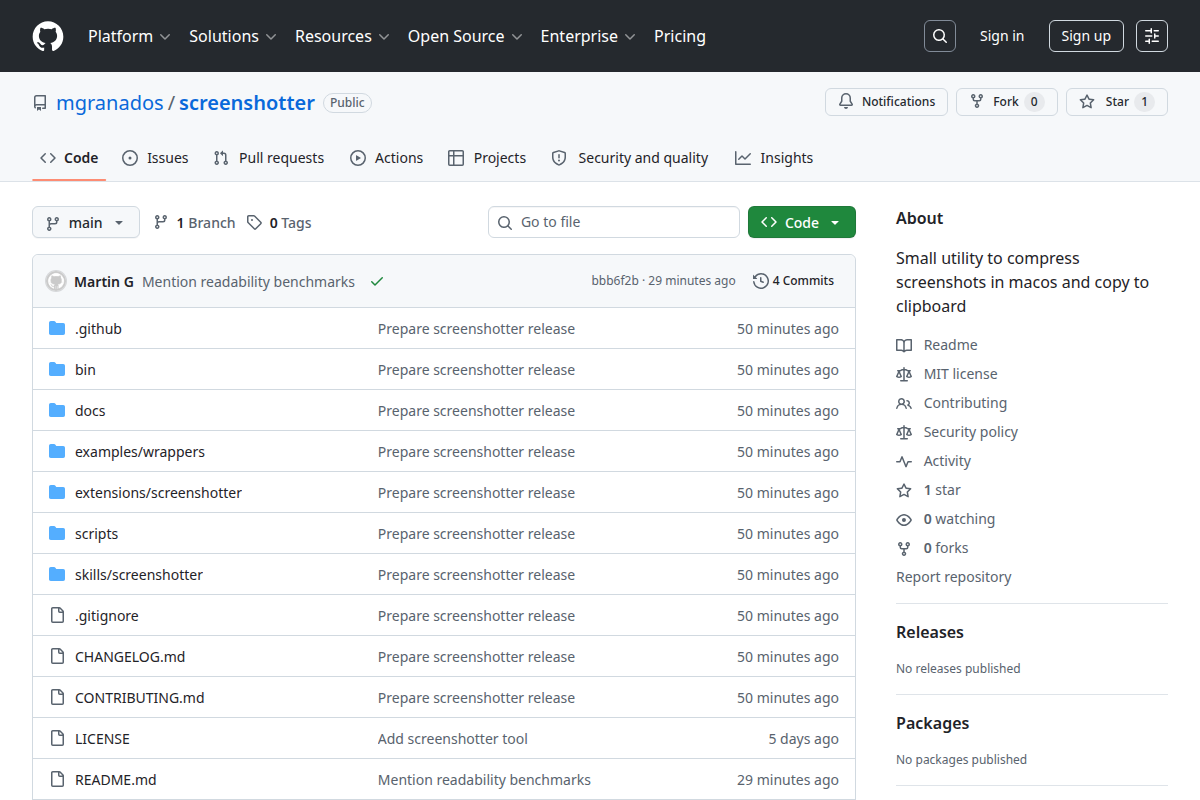
Task: Open appearance settings icon beside Sign up
Action: 1152,36
